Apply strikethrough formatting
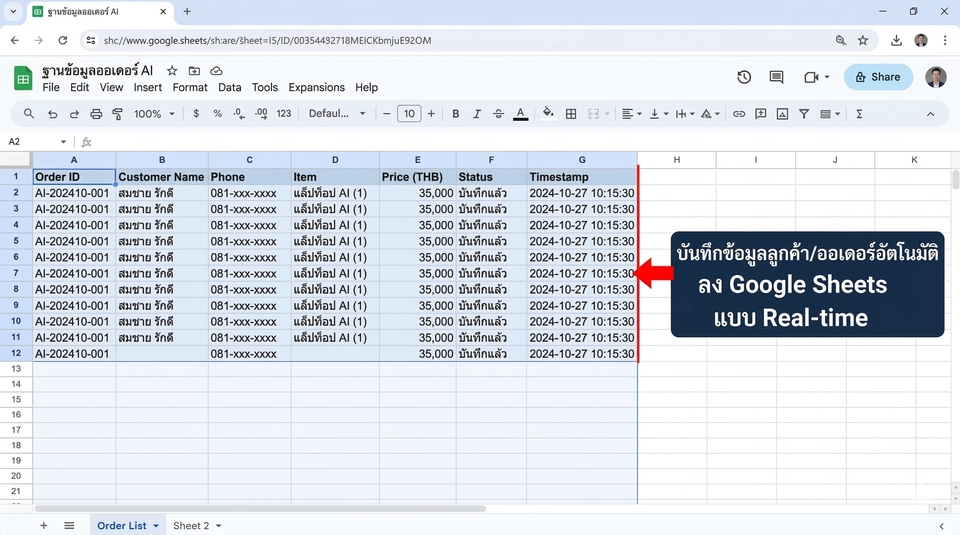This screenshot has width=960, height=535. (498, 114)
